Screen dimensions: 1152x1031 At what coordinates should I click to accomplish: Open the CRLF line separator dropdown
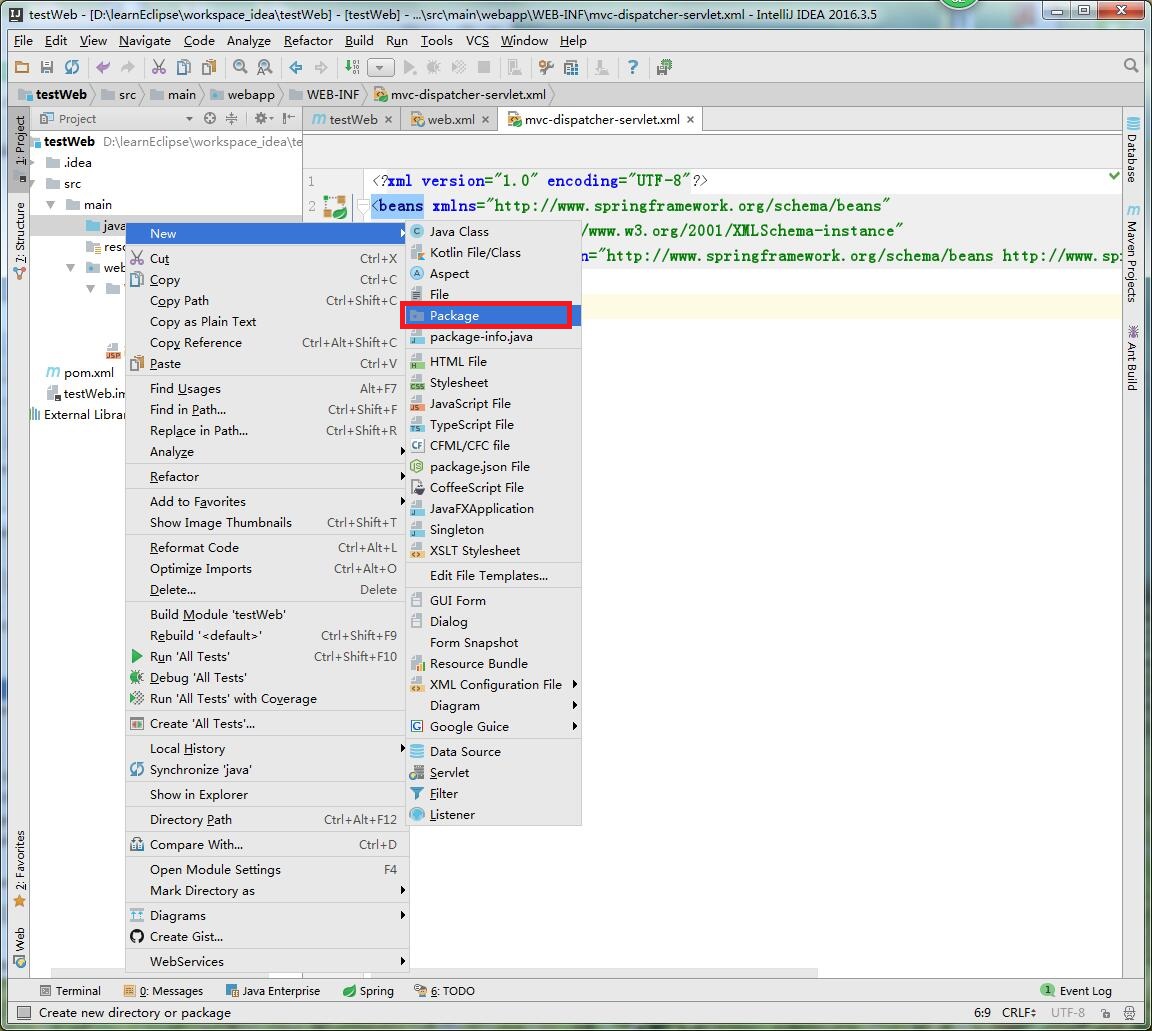(x=1018, y=1013)
